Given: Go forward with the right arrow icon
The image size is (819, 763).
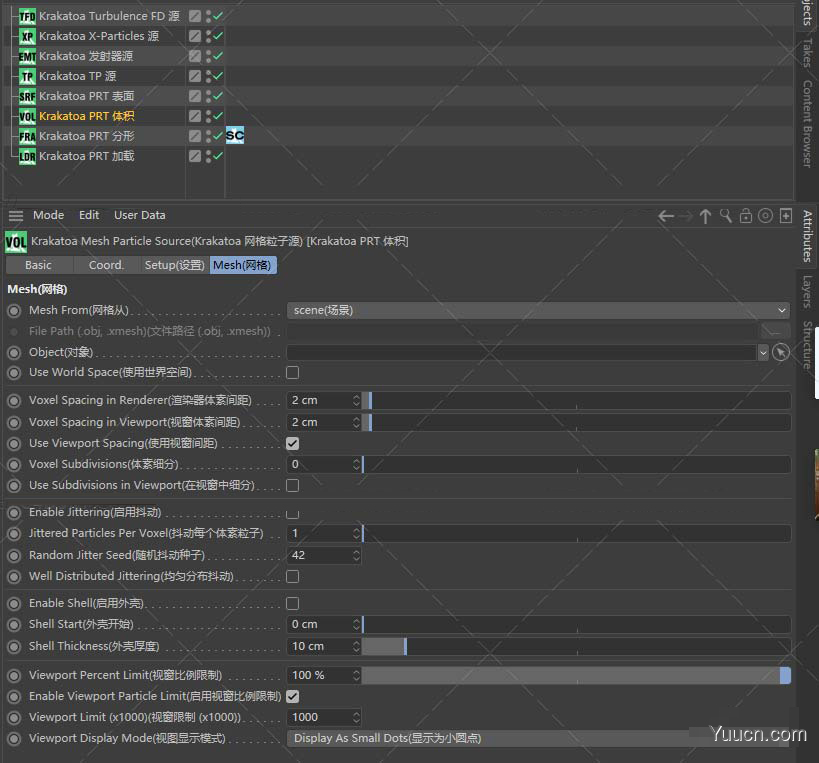Looking at the screenshot, I should coord(686,216).
